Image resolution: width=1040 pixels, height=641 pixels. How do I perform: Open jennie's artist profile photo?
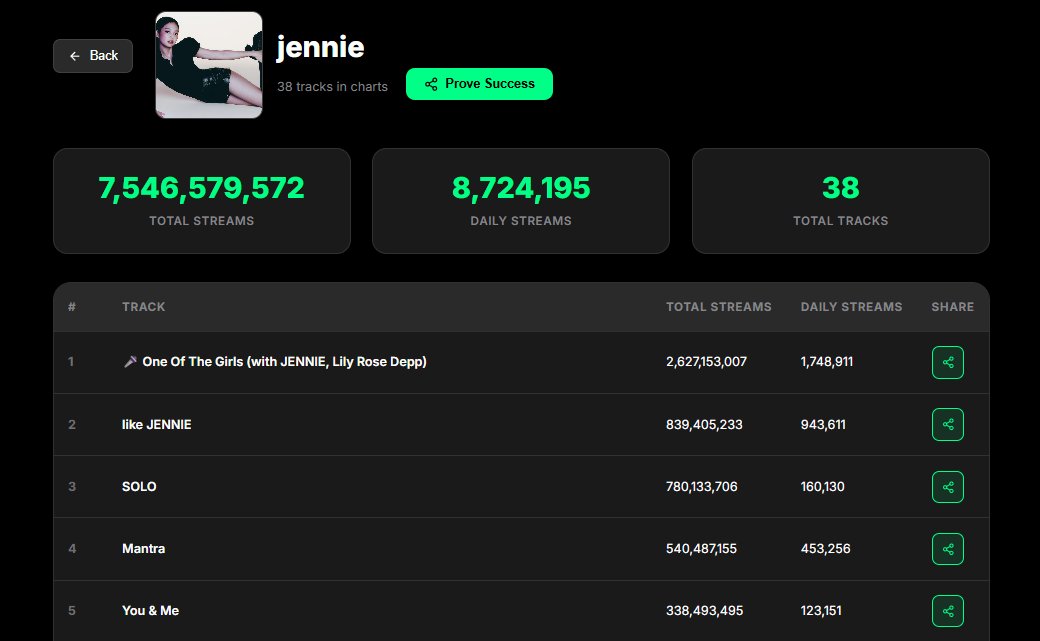(x=209, y=65)
